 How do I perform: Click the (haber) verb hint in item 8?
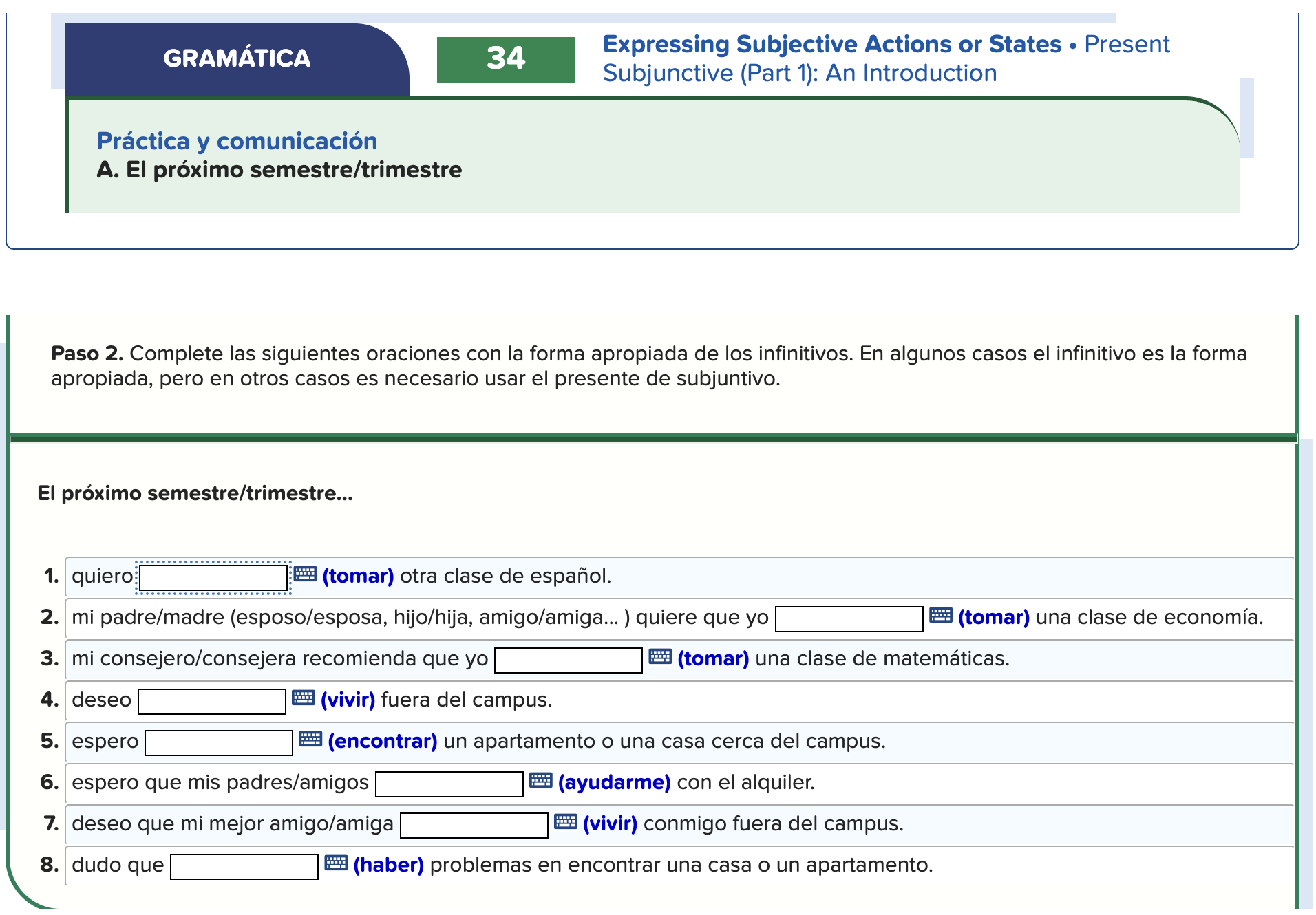pos(389,865)
